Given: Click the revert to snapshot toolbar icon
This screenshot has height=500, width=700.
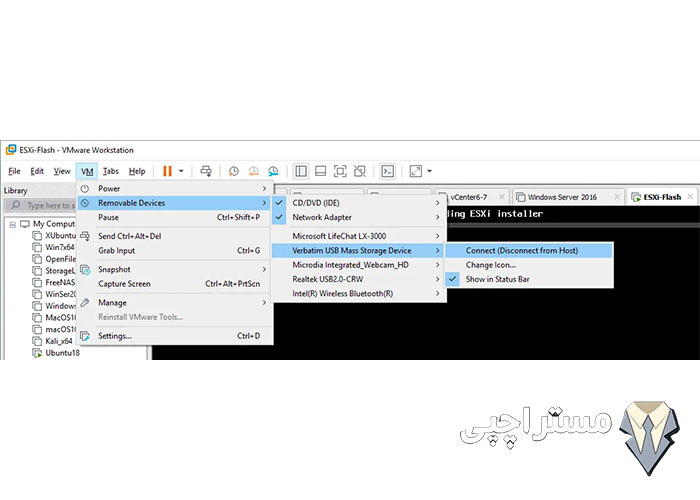Looking at the screenshot, I should click(253, 171).
